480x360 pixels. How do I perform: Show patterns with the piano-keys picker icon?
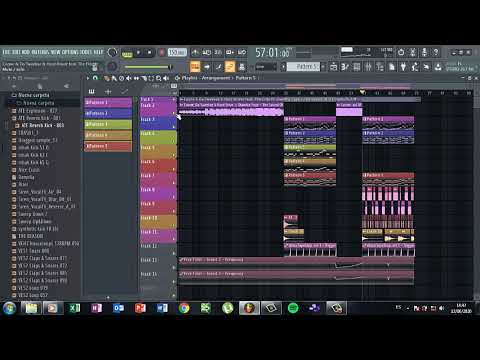(x=91, y=91)
